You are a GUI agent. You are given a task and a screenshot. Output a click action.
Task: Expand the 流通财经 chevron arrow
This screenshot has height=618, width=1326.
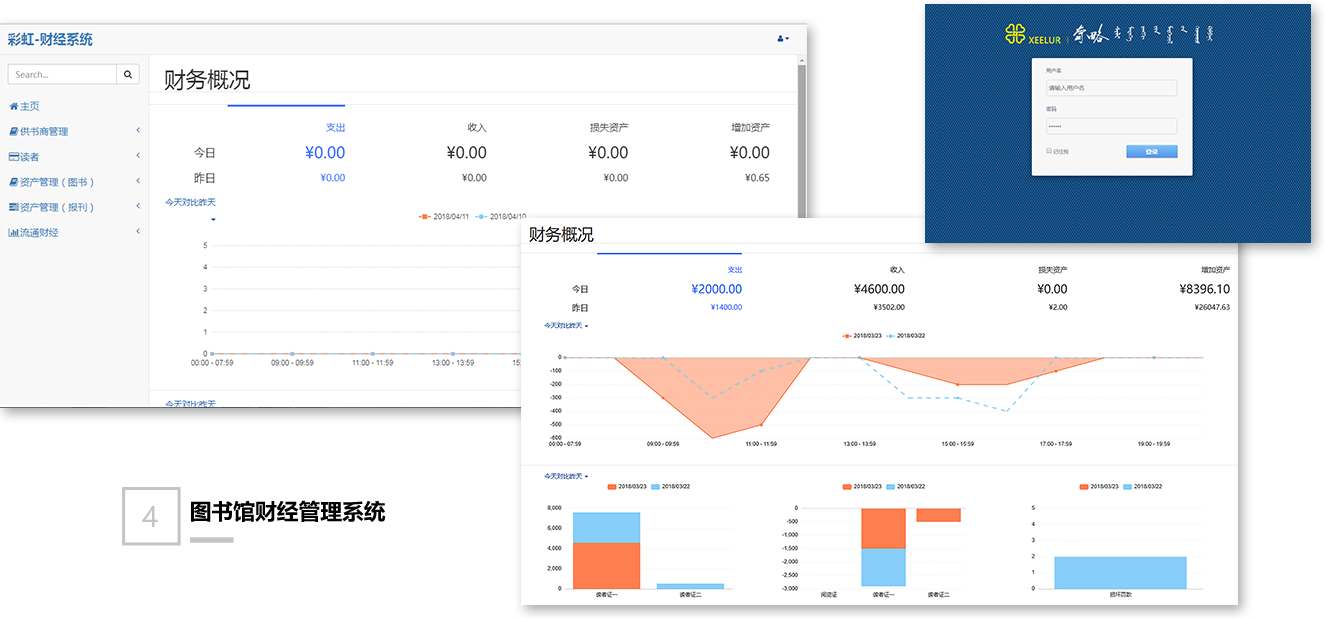138,232
